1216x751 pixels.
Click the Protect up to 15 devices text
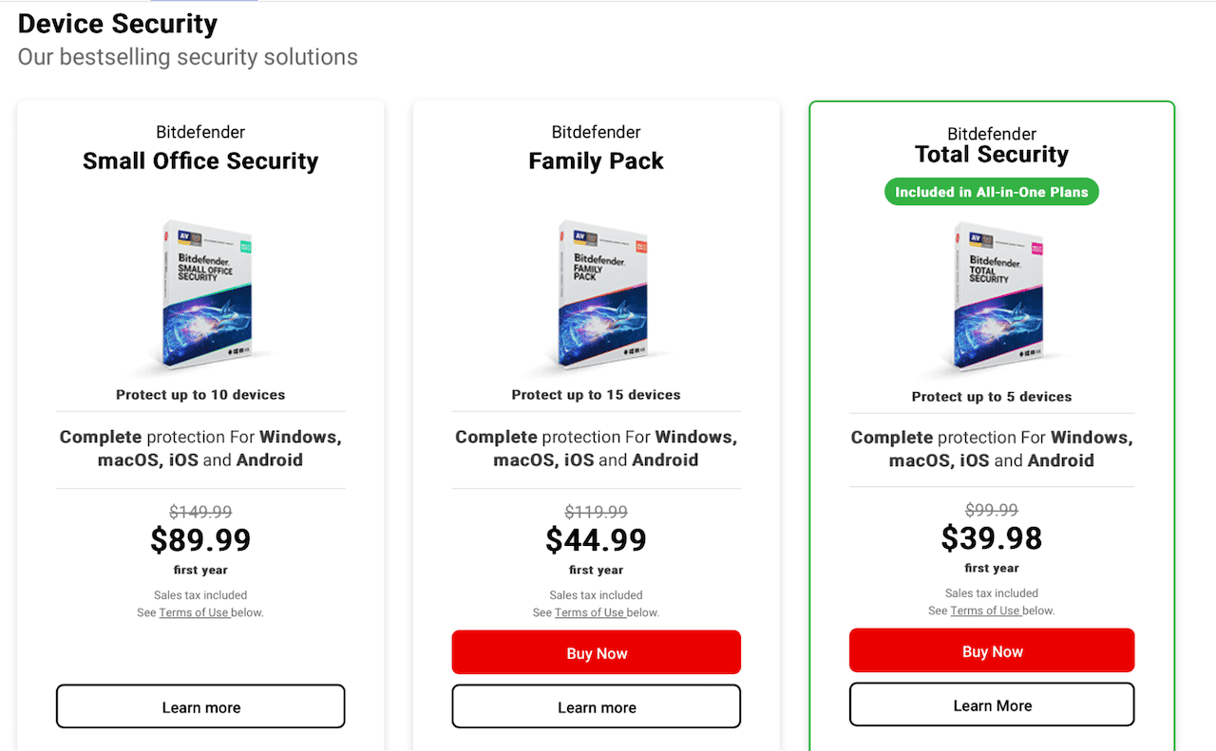click(596, 395)
